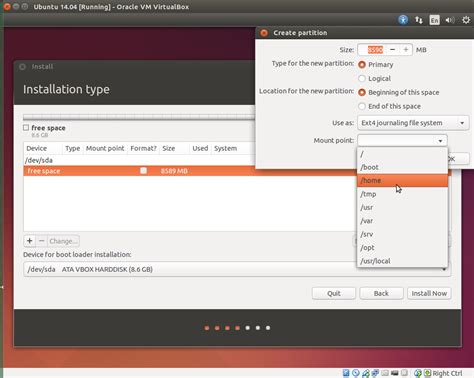Click the VirtualBox USB devices status icon
Image resolution: width=474 pixels, height=378 pixels.
coord(365,373)
